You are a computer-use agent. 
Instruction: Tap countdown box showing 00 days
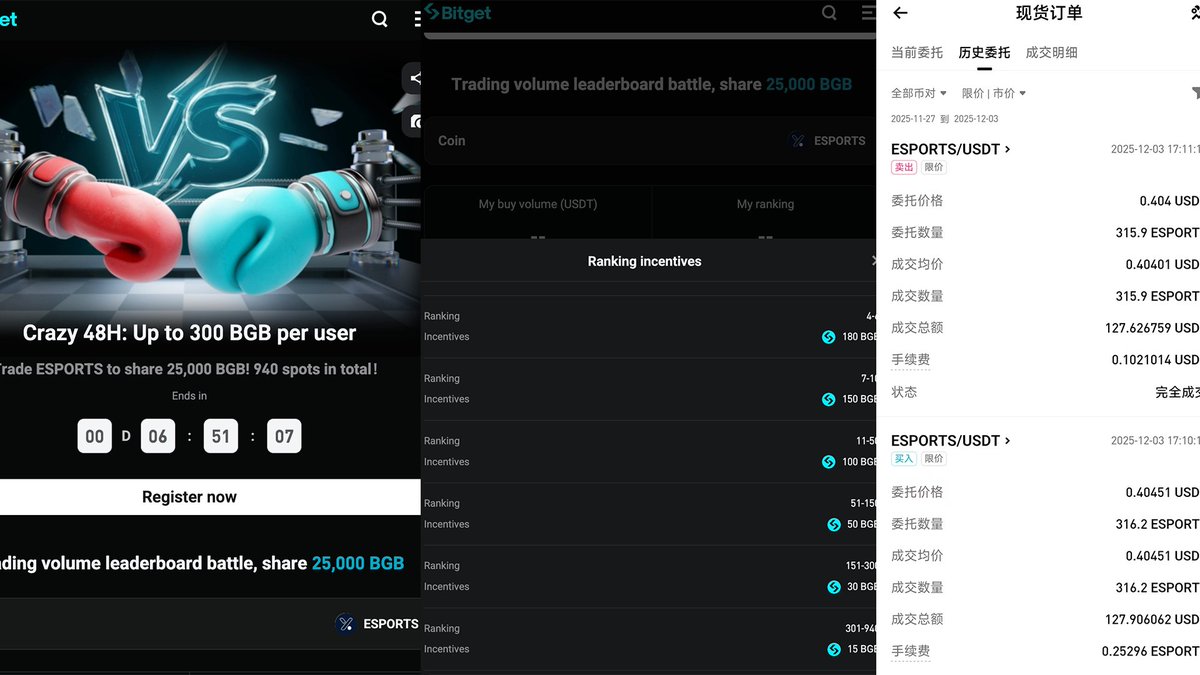[x=94, y=436]
